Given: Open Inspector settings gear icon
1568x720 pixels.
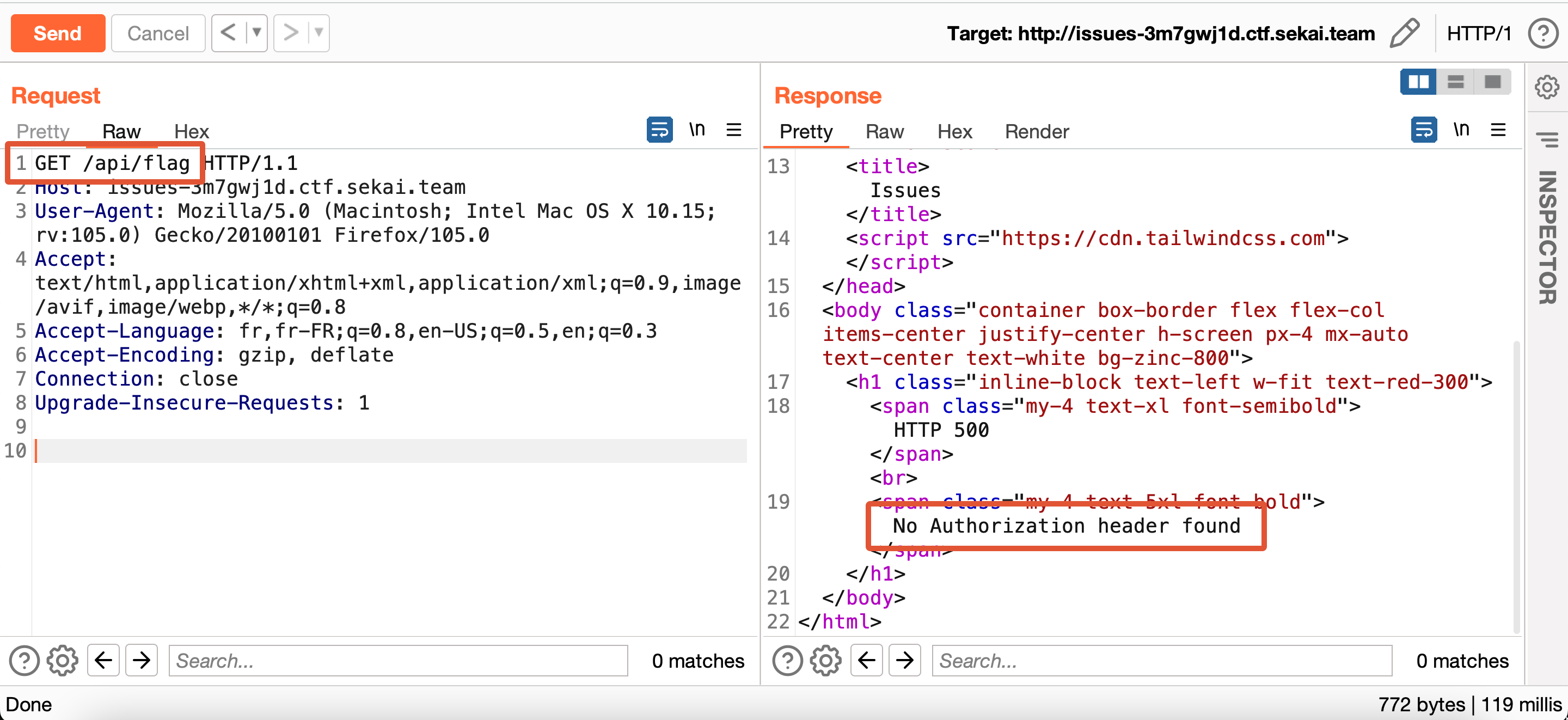Looking at the screenshot, I should tap(1547, 87).
